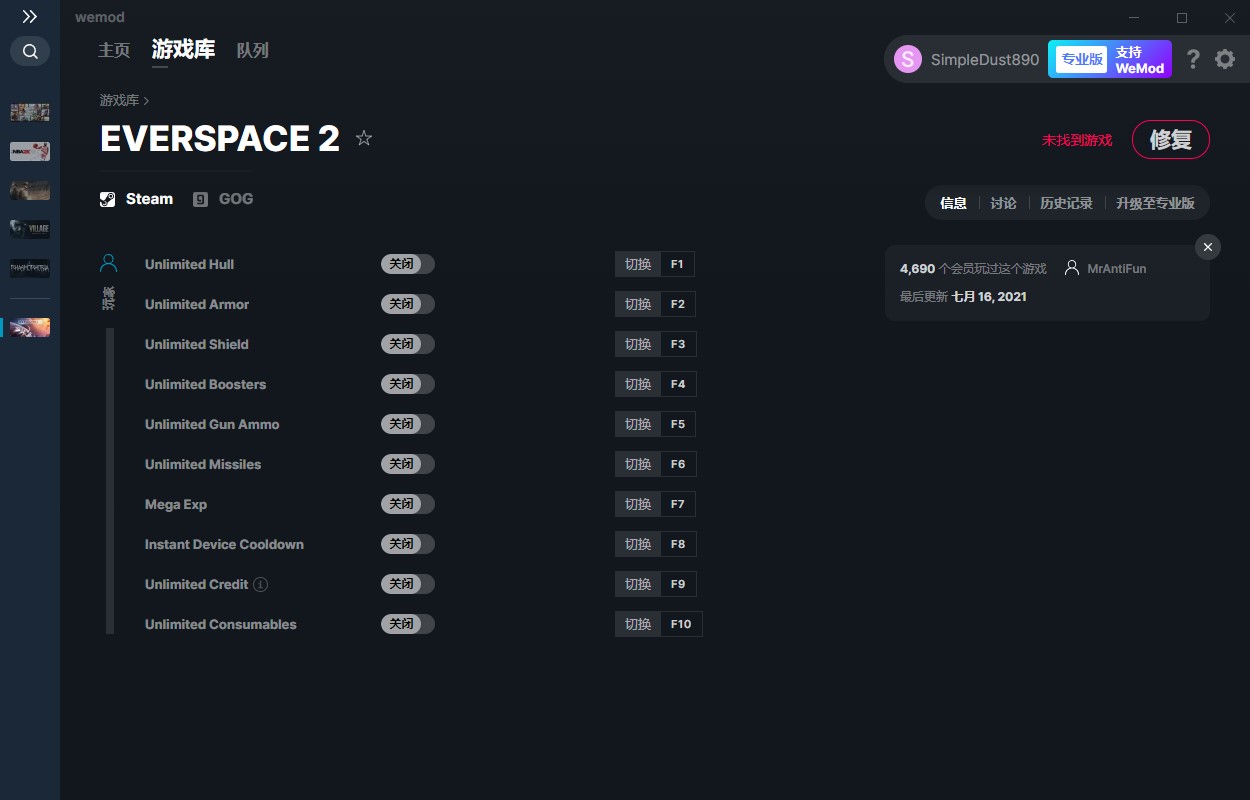Click the F6 hotkey key
The width and height of the screenshot is (1250, 800).
click(x=678, y=464)
